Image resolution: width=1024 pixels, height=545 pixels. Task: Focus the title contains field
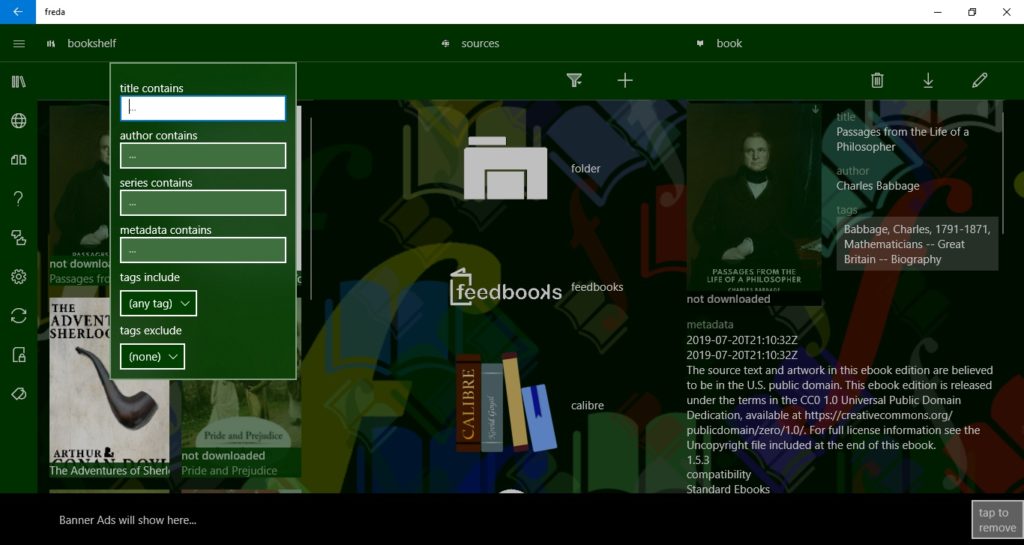[x=203, y=108]
